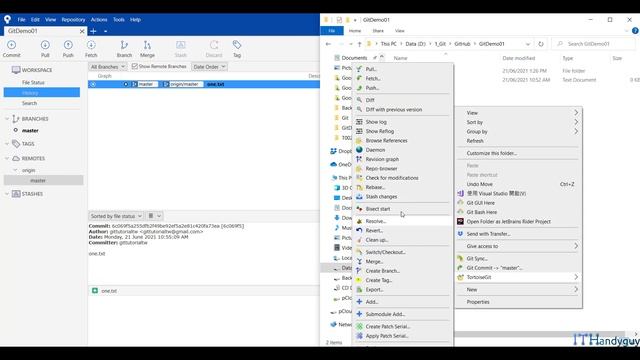Choose Show log in TortoiseGit submenu
The width and height of the screenshot is (640, 360).
click(x=403, y=122)
